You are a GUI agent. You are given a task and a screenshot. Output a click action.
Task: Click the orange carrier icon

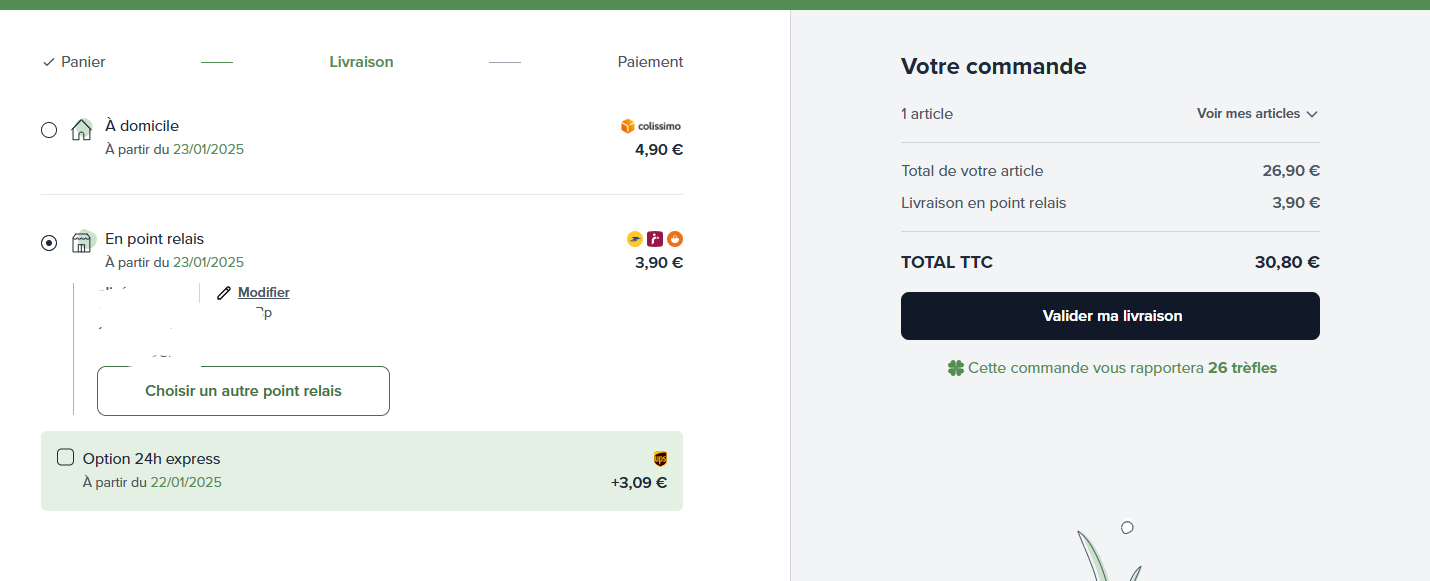(675, 239)
